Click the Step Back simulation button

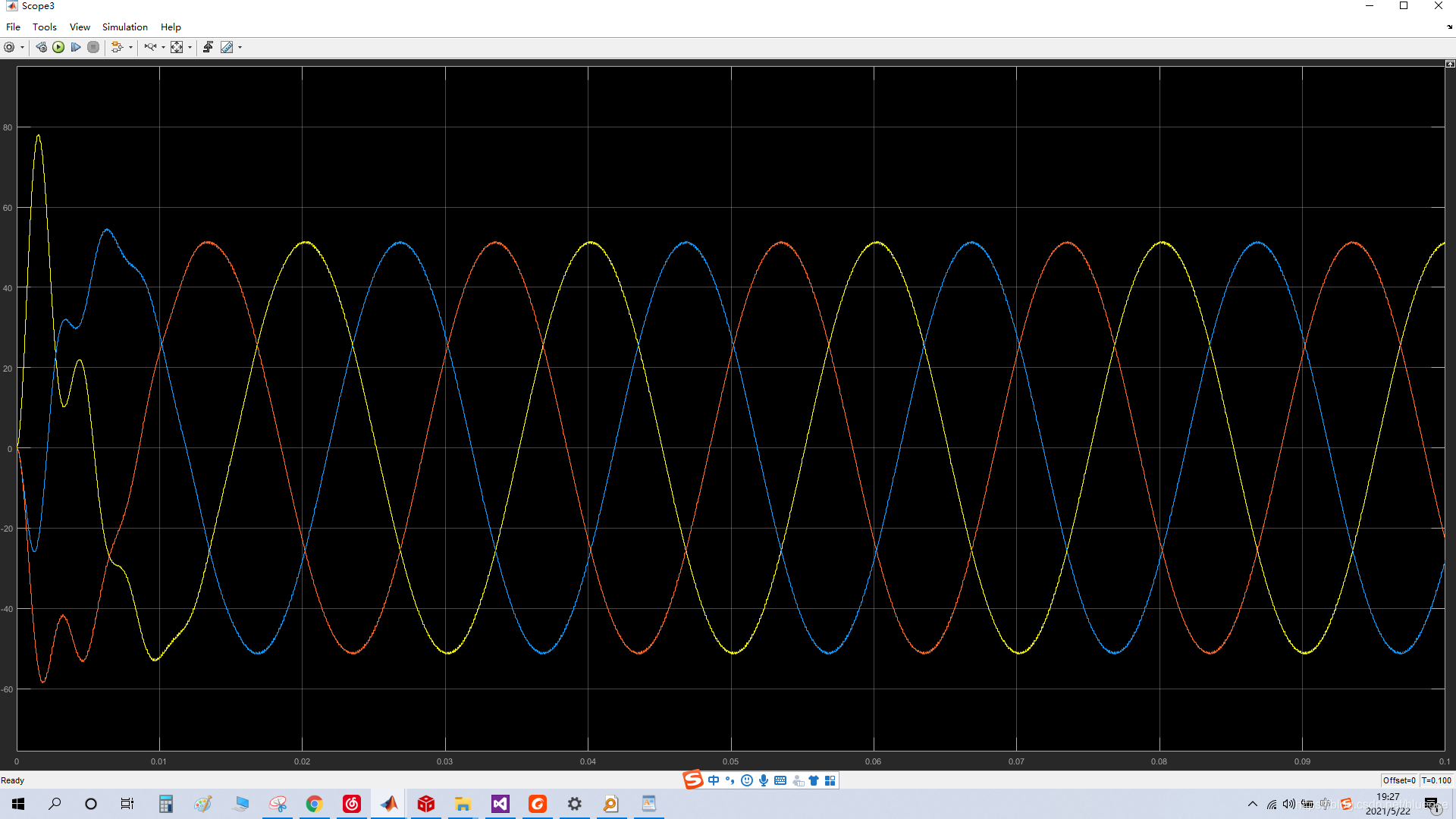pos(42,47)
